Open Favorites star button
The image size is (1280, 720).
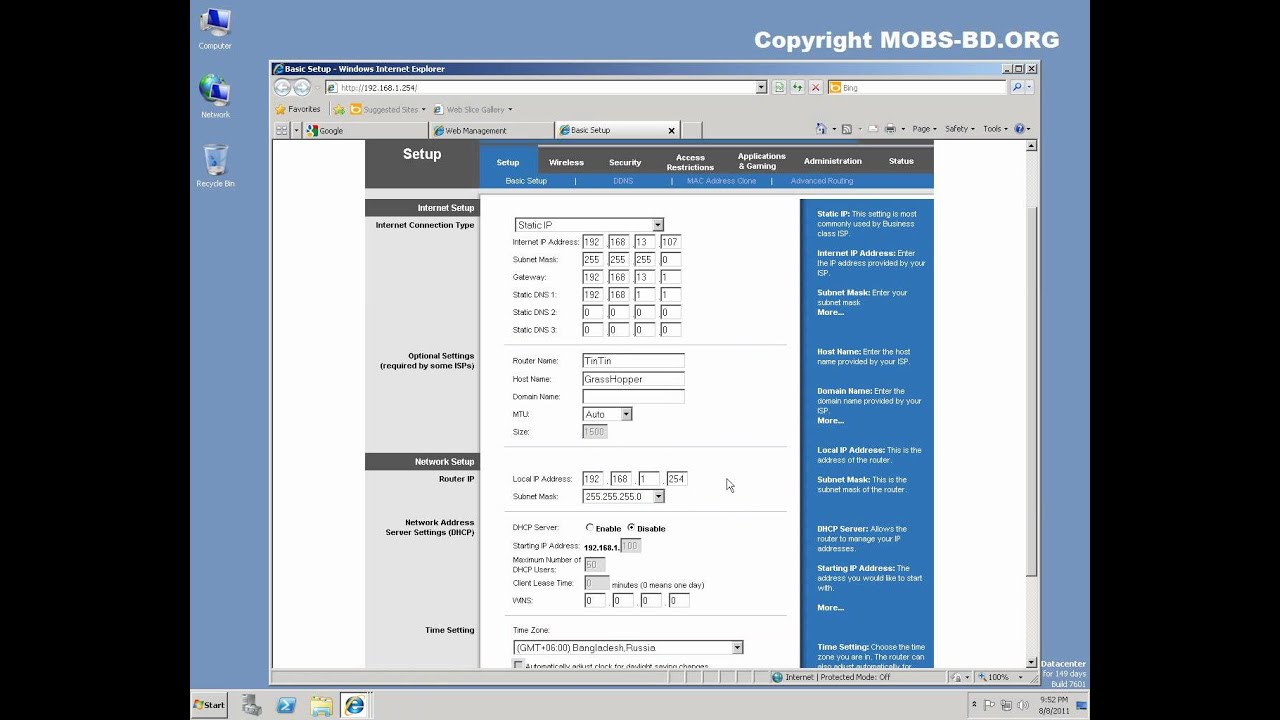(x=298, y=109)
